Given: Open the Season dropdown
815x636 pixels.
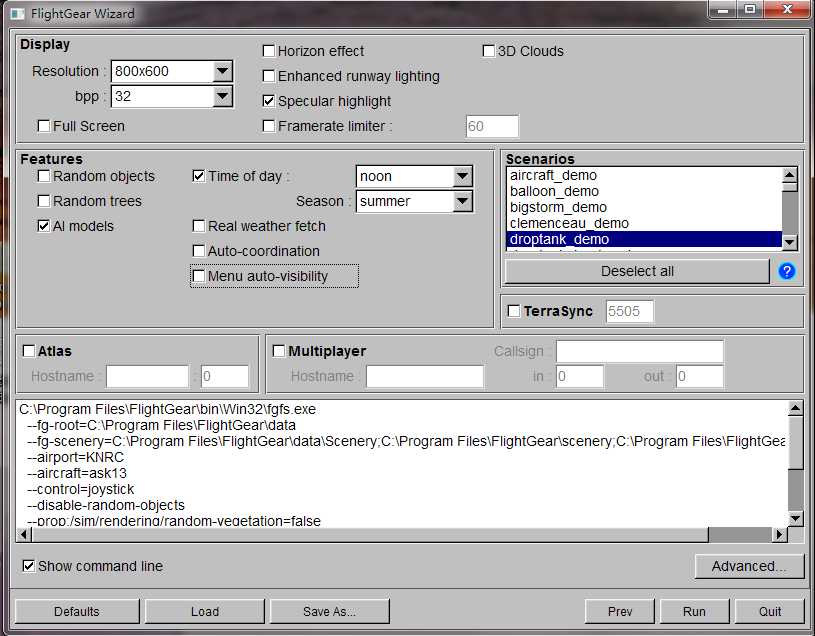Looking at the screenshot, I should click(462, 201).
